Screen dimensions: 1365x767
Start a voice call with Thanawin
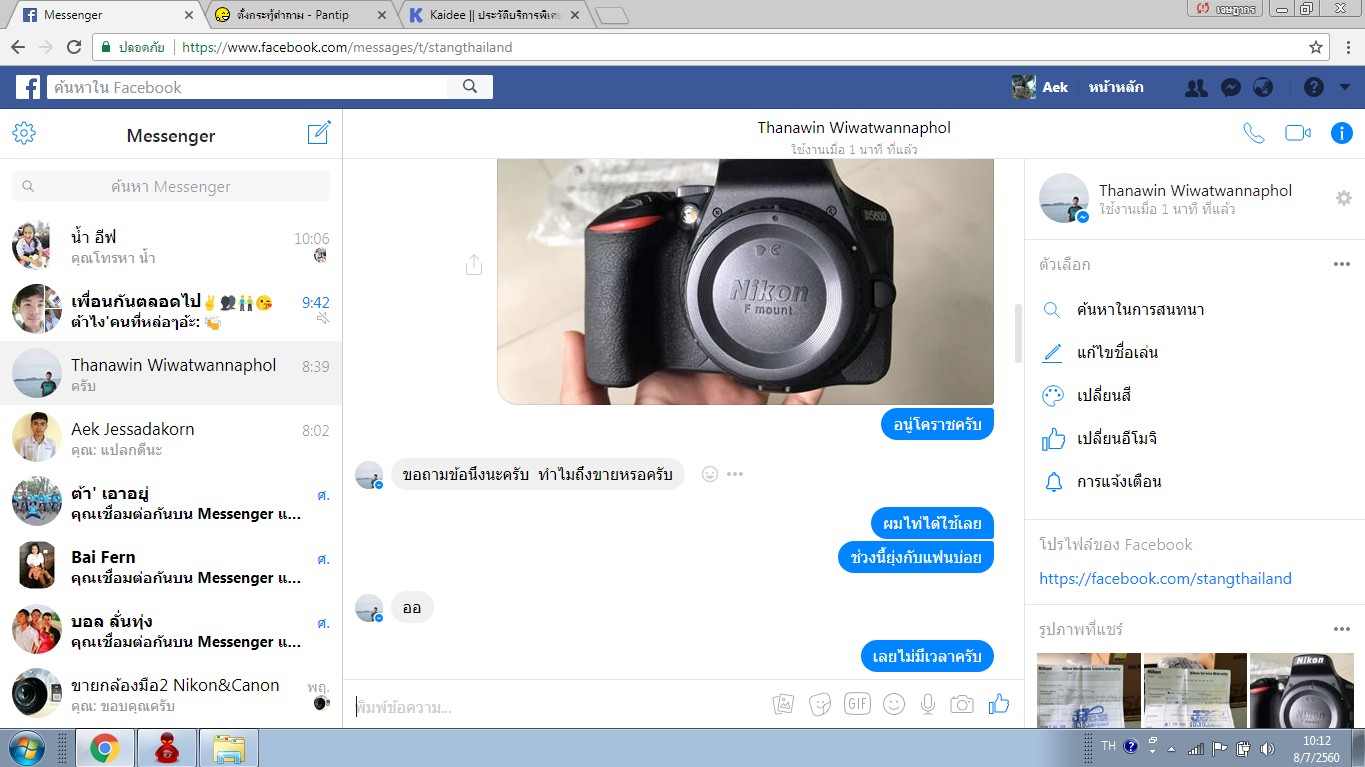tap(1253, 133)
